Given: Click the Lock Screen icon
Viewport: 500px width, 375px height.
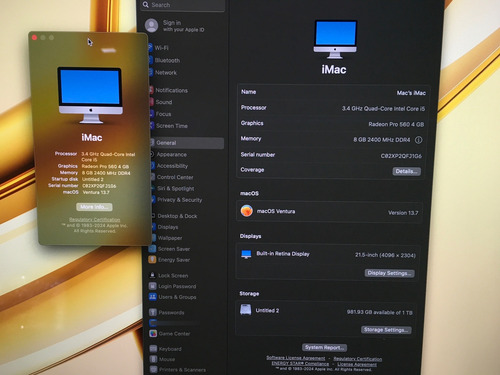Looking at the screenshot, I should click(x=152, y=275).
